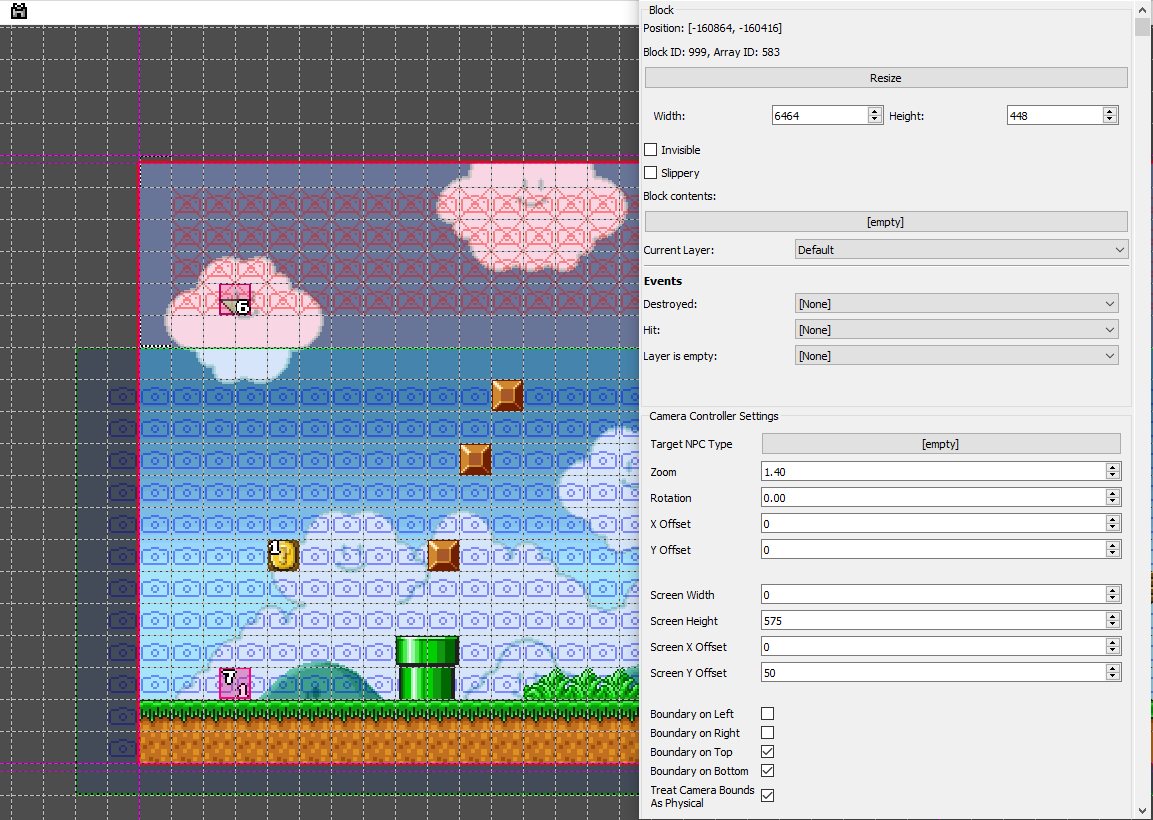This screenshot has width=1153, height=820.
Task: Disable Boundary on Bottom
Action: point(768,771)
